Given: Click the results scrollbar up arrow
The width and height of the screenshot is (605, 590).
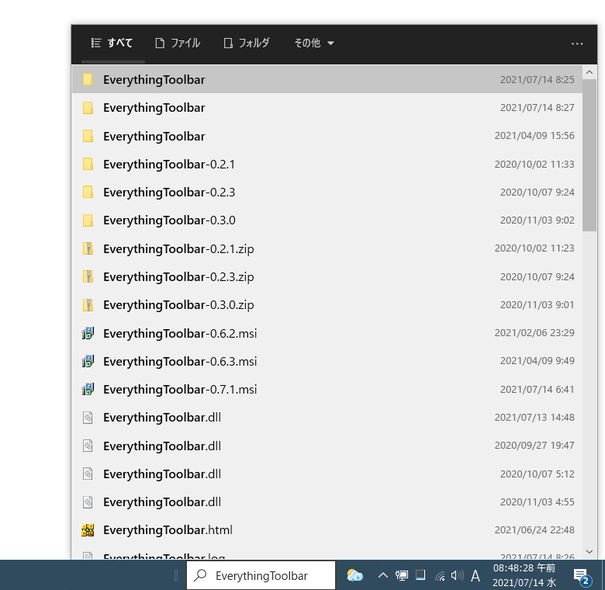Looking at the screenshot, I should (589, 73).
